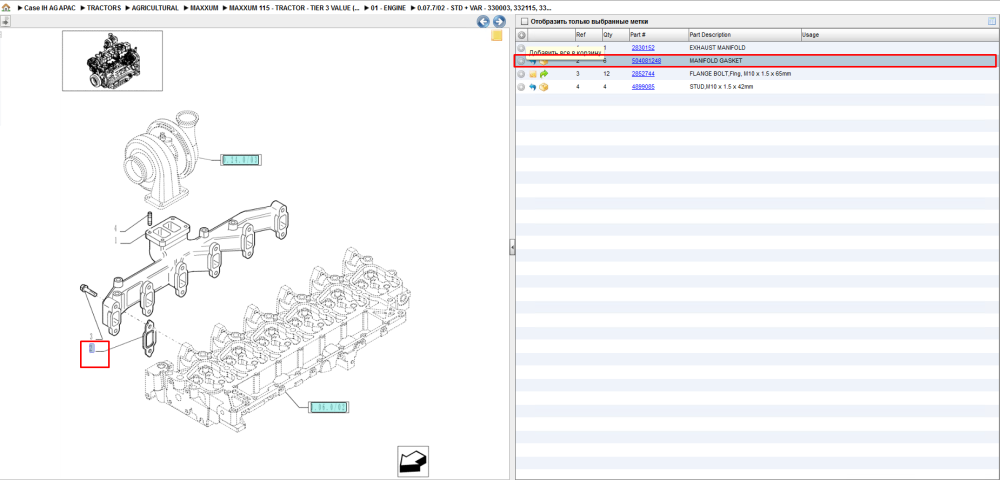Select the FLANGE BOLT,Flng, M10 x 1.5 x 65mm text

pos(740,74)
